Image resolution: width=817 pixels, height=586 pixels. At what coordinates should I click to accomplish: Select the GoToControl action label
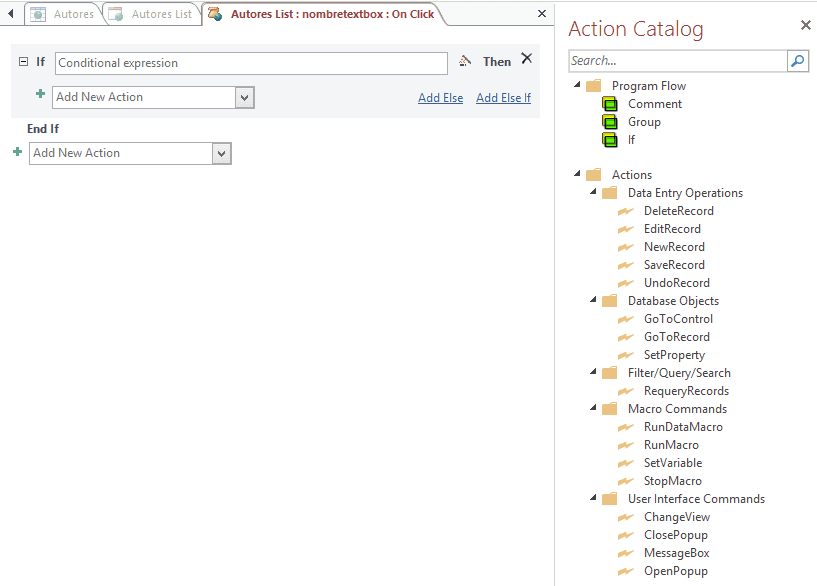[x=678, y=319]
